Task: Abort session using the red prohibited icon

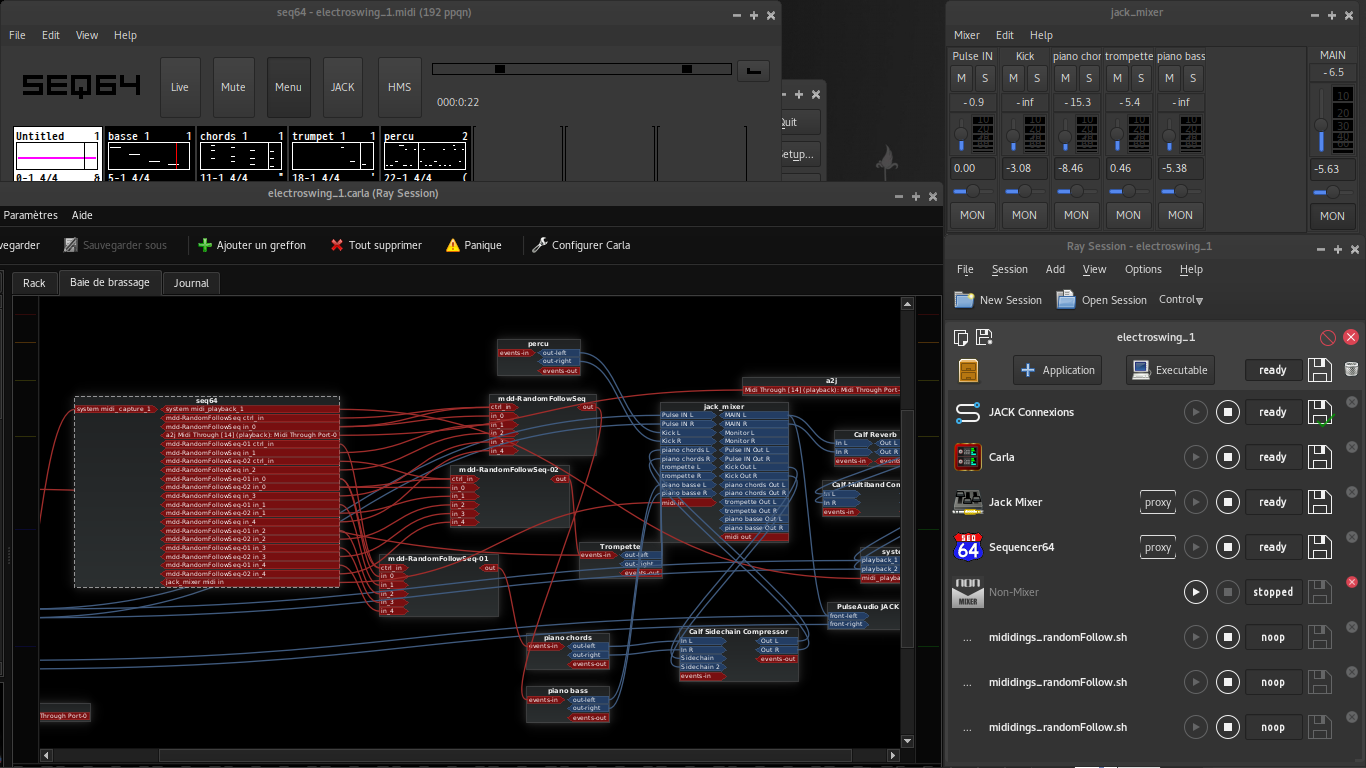Action: (1328, 338)
